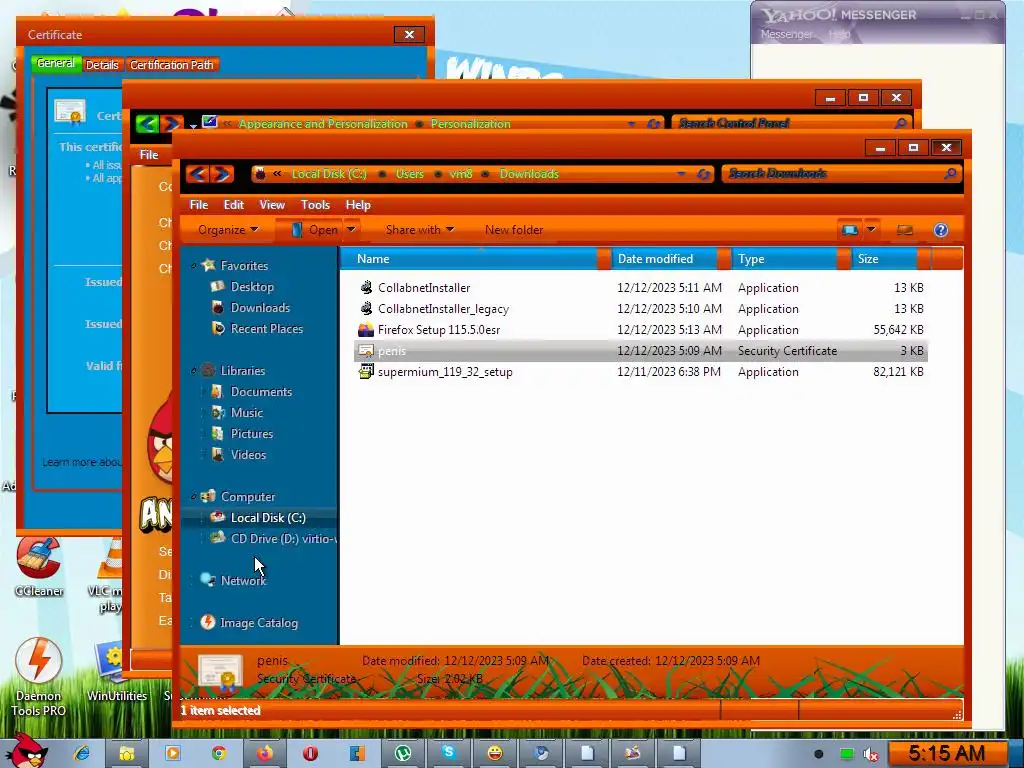Open explorer Help question mark icon
Screen dimensions: 1024x768
point(940,230)
